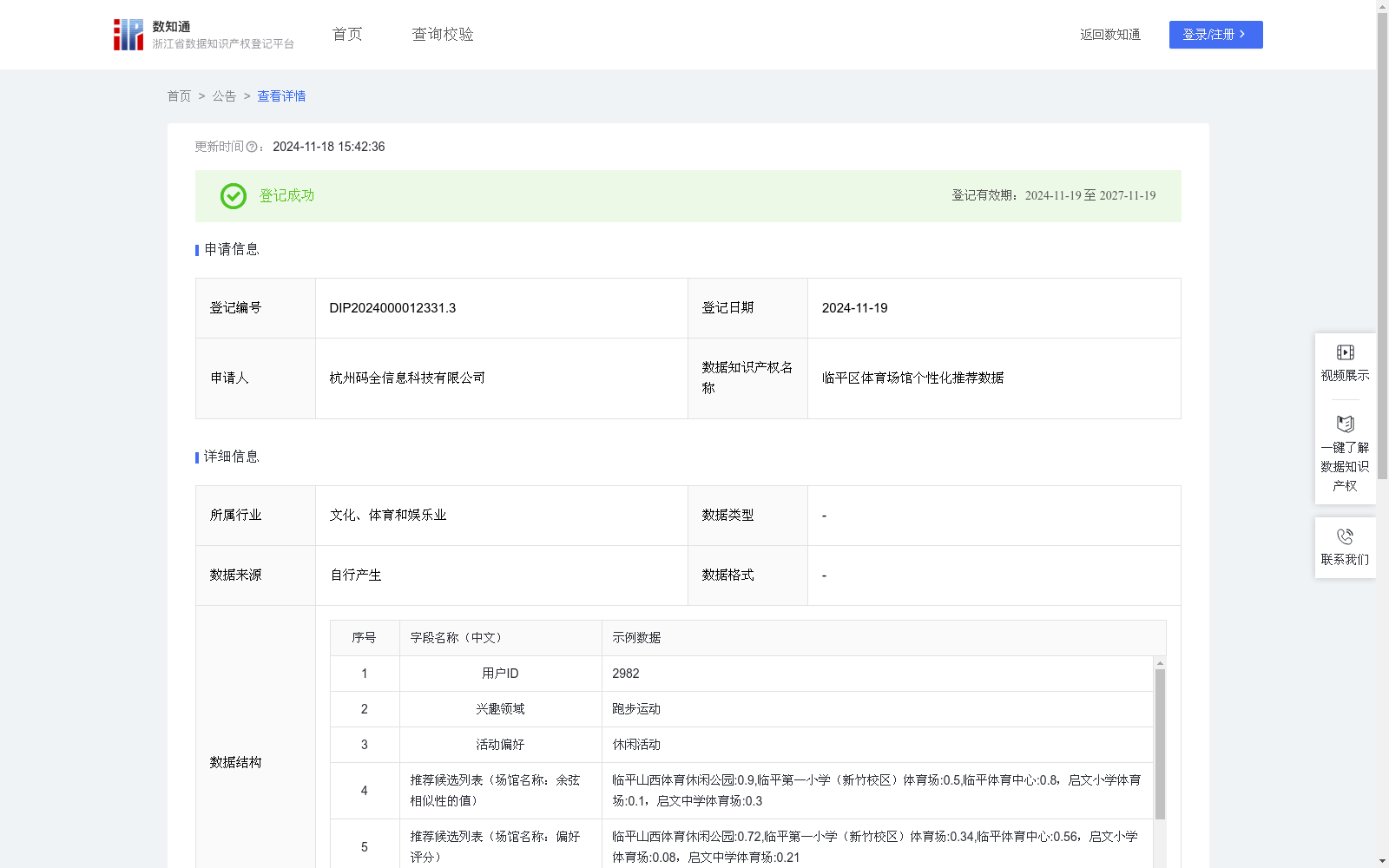Click the 文化、体育和娱乐业 industry value
1389x868 pixels.
click(388, 516)
